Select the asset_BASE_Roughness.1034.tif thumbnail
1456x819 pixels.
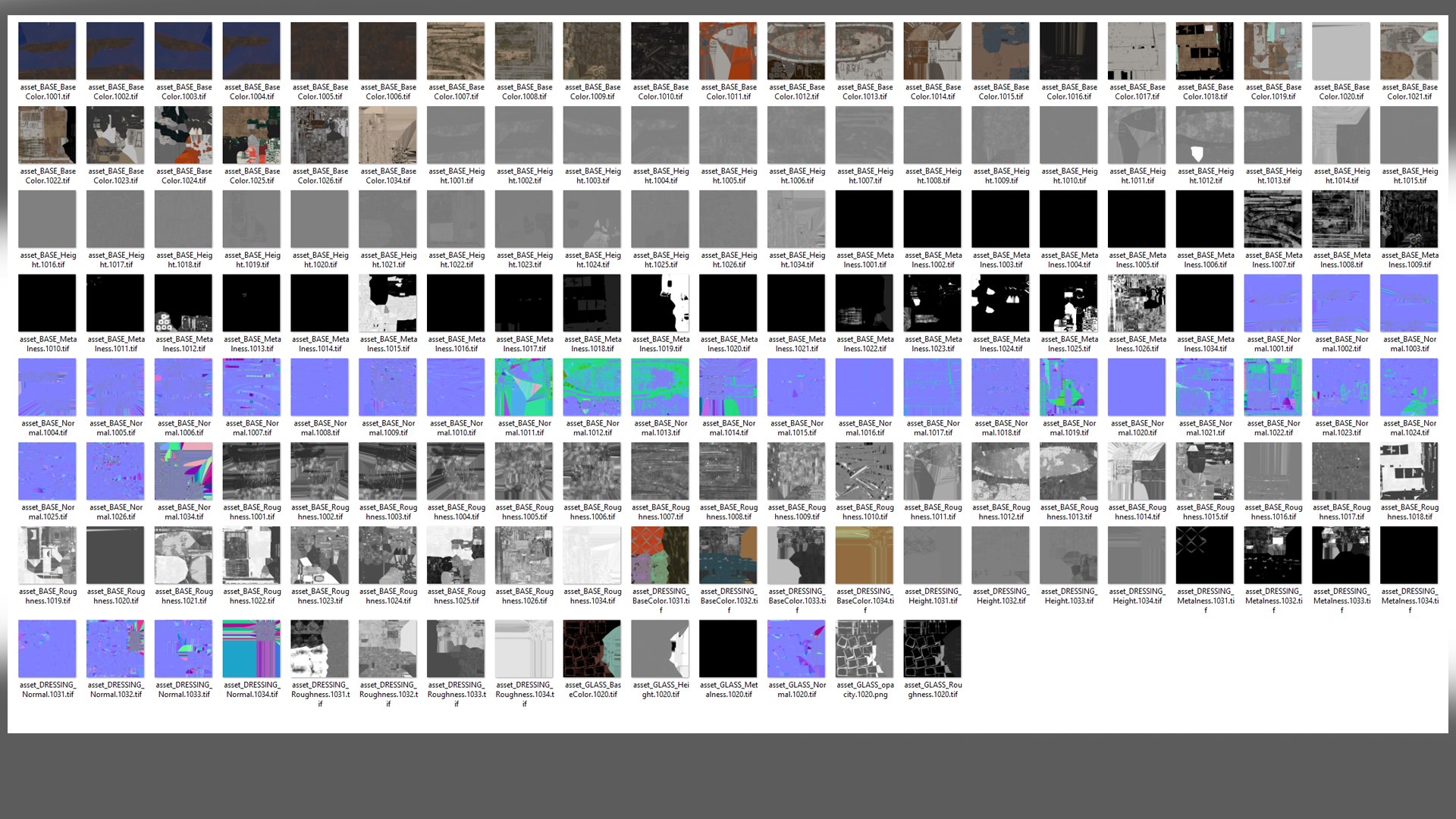tap(592, 556)
